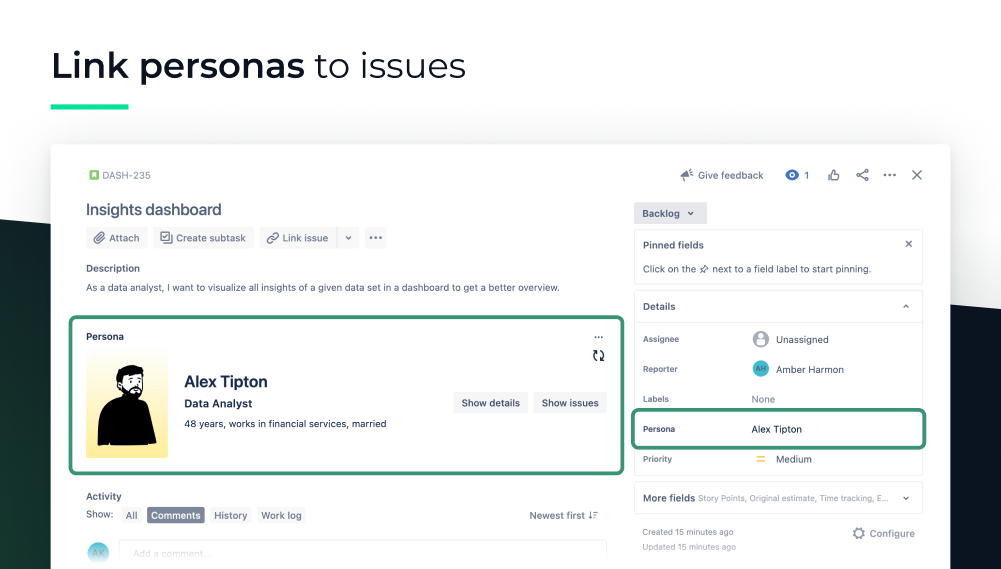Click the Show details button
1001x569 pixels.
point(490,403)
